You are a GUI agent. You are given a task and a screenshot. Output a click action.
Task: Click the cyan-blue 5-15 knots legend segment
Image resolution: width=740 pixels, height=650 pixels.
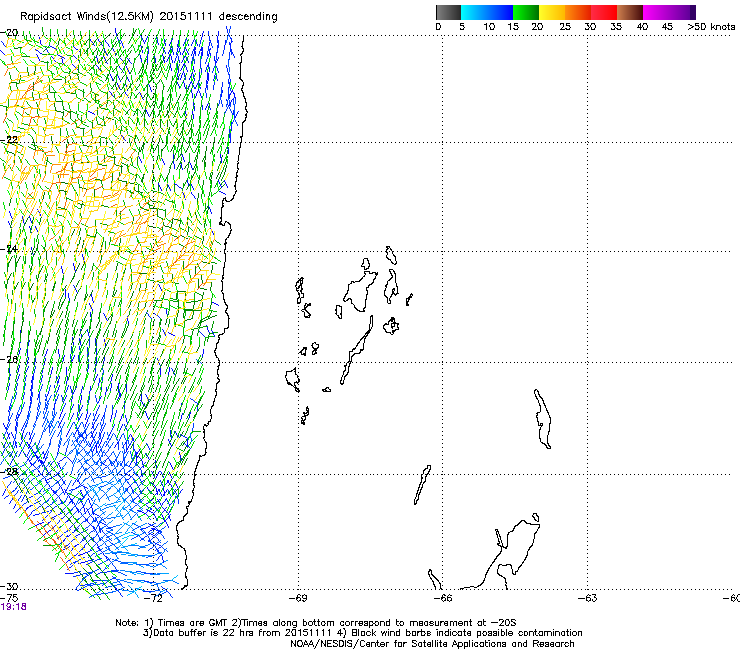coord(487,12)
